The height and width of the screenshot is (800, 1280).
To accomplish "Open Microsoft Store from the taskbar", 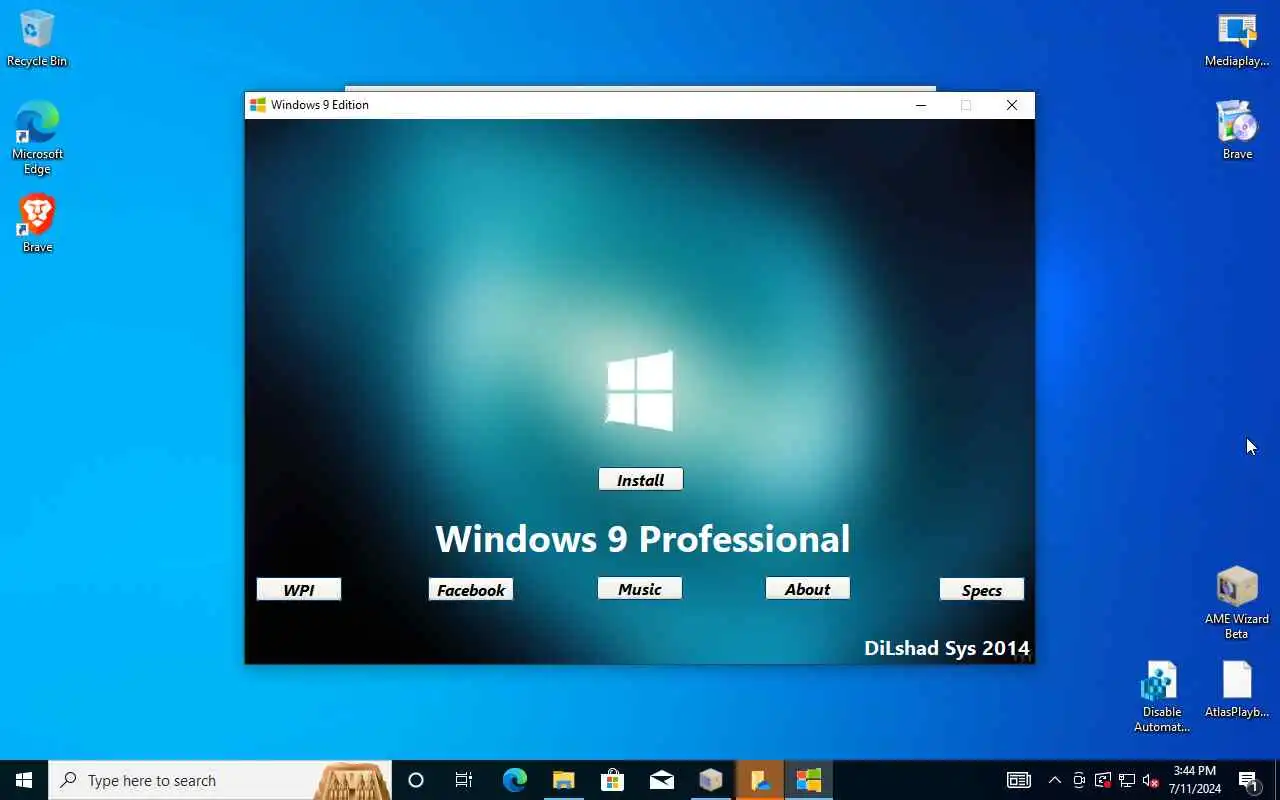I will (x=612, y=780).
